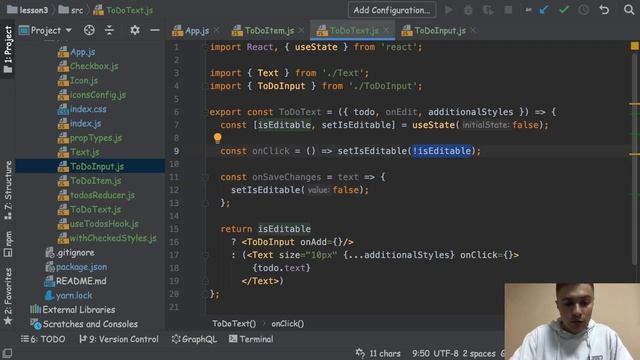Click the src breadcrumb folder
The width and height of the screenshot is (640, 360).
pos(71,10)
